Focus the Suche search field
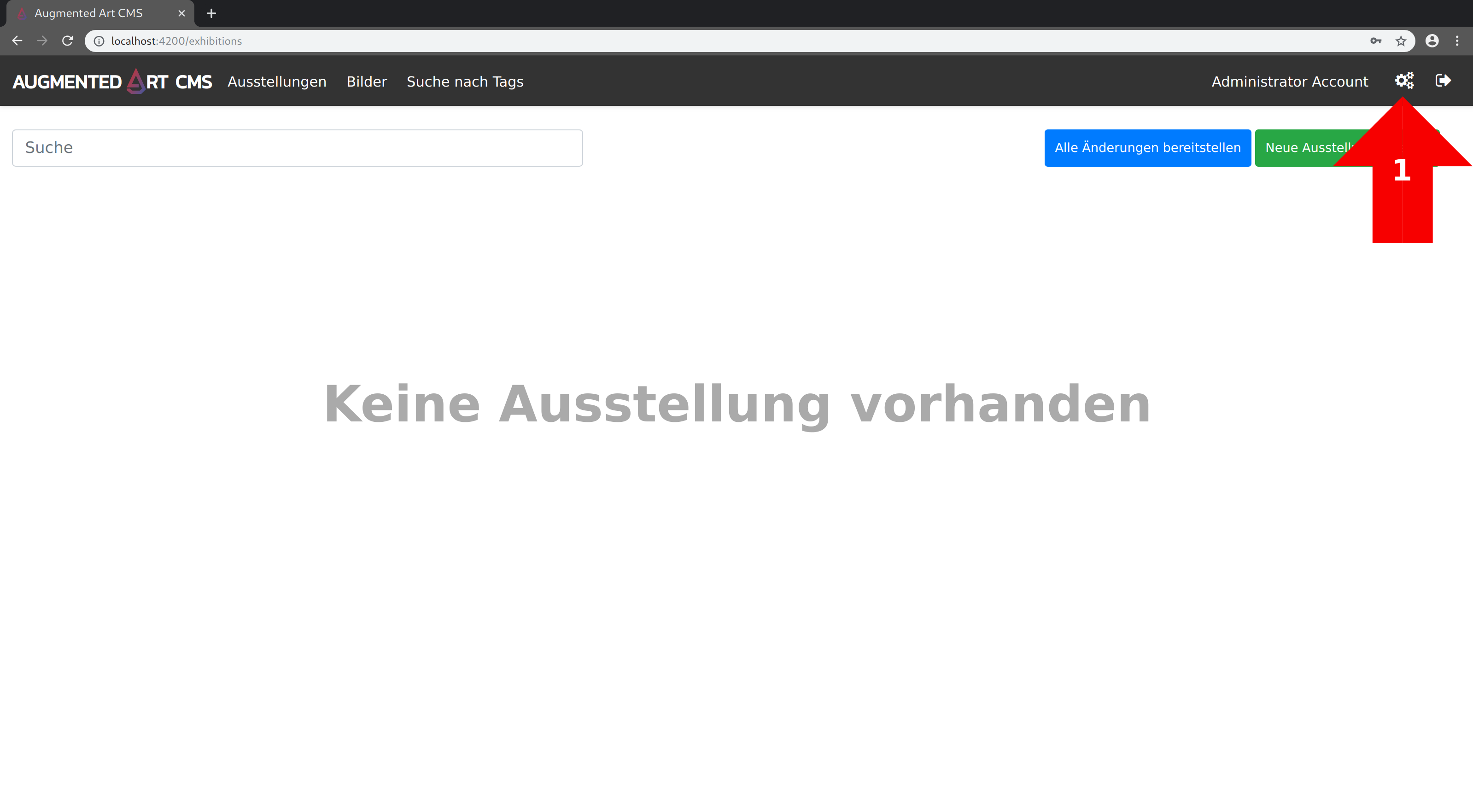Screen dimensions: 1473x812 tap(298, 147)
